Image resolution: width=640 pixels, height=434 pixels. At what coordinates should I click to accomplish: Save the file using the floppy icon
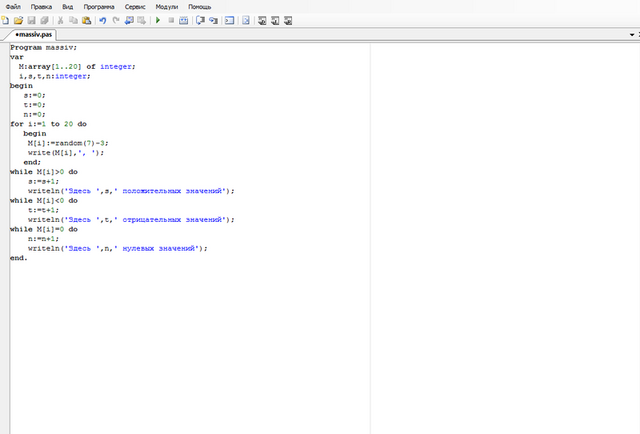[31, 20]
